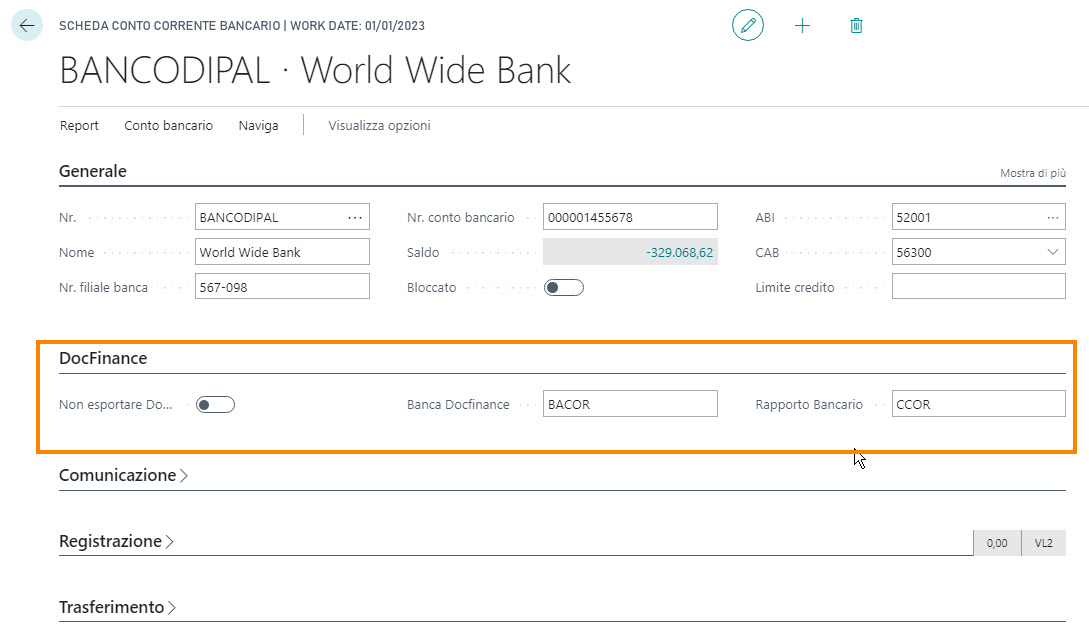Toggle Non esportare DocFinance switch
The image size is (1089, 638).
(x=215, y=405)
